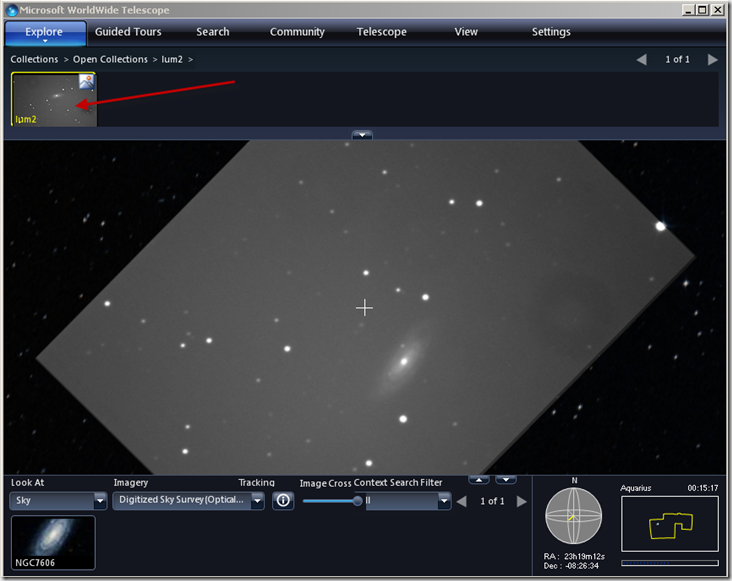The height and width of the screenshot is (581, 732).
Task: Click the imagery info button
Action: (x=283, y=500)
